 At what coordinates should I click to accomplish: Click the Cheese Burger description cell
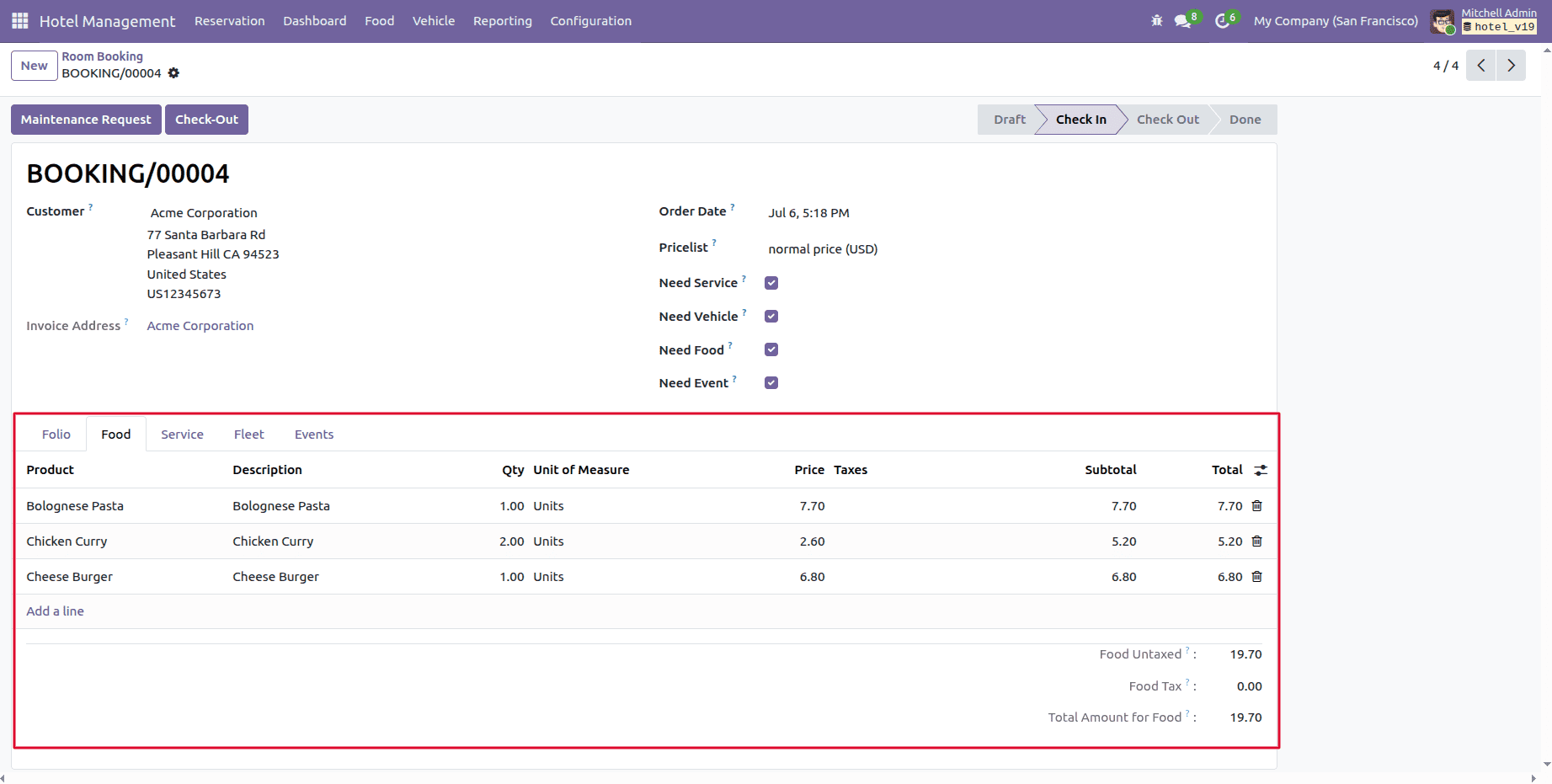point(276,577)
